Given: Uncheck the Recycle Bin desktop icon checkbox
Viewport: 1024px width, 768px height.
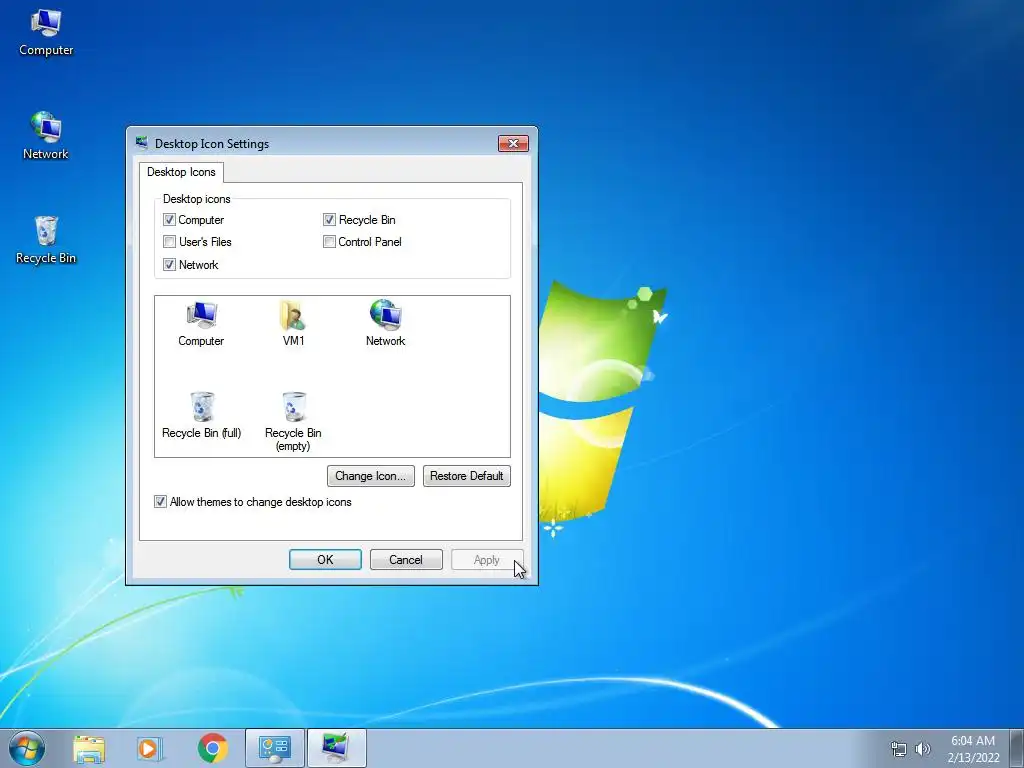Looking at the screenshot, I should [x=329, y=219].
